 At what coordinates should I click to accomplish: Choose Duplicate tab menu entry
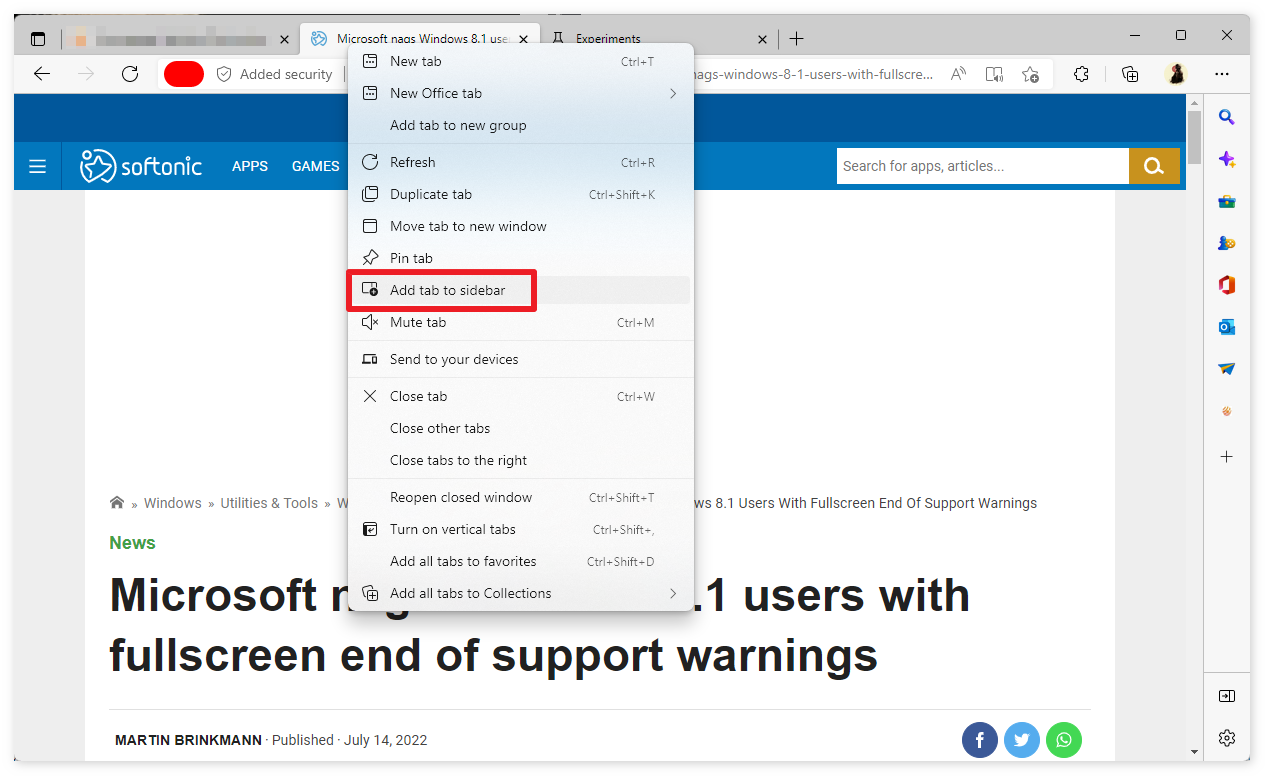(431, 194)
